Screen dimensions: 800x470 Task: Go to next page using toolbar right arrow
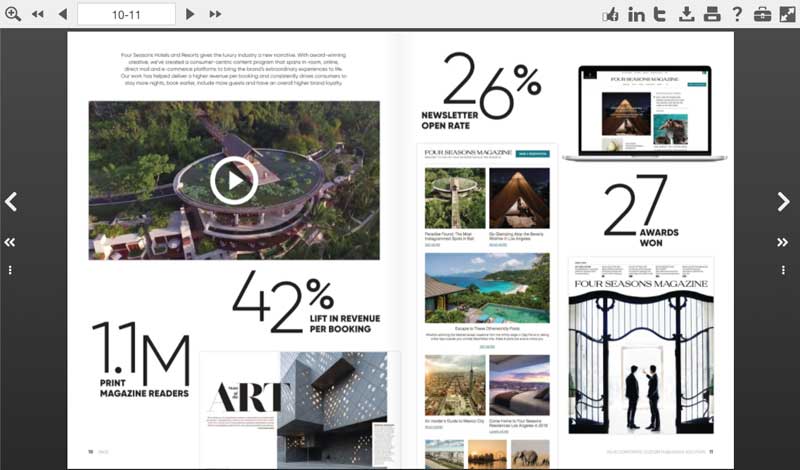point(190,14)
